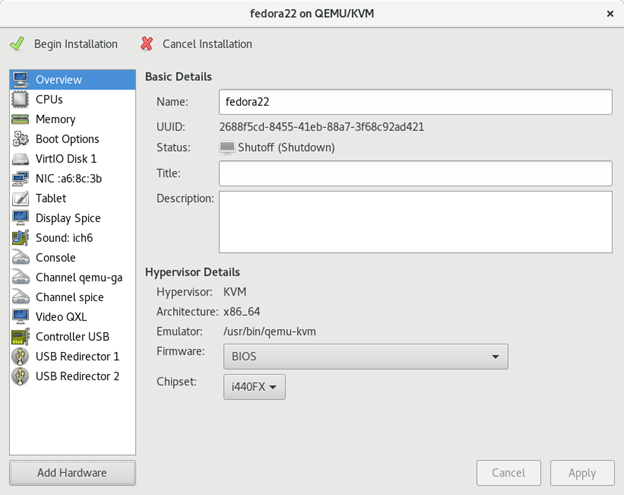
Task: Select the USB Redirector 1 icon
Action: pyautogui.click(x=20, y=357)
